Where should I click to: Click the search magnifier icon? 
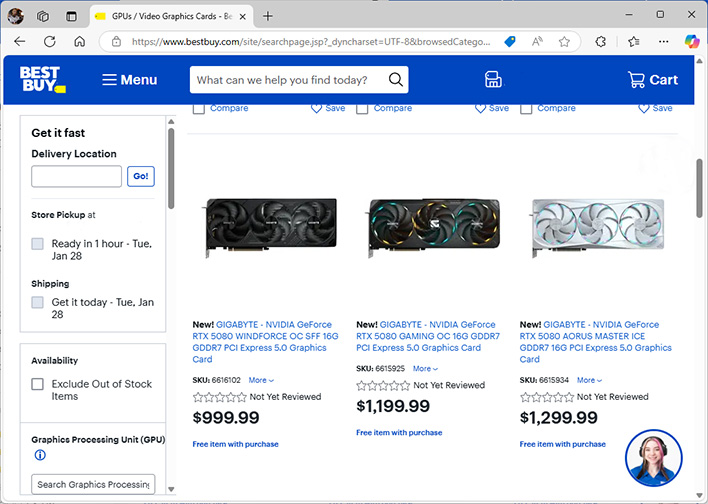tap(396, 79)
